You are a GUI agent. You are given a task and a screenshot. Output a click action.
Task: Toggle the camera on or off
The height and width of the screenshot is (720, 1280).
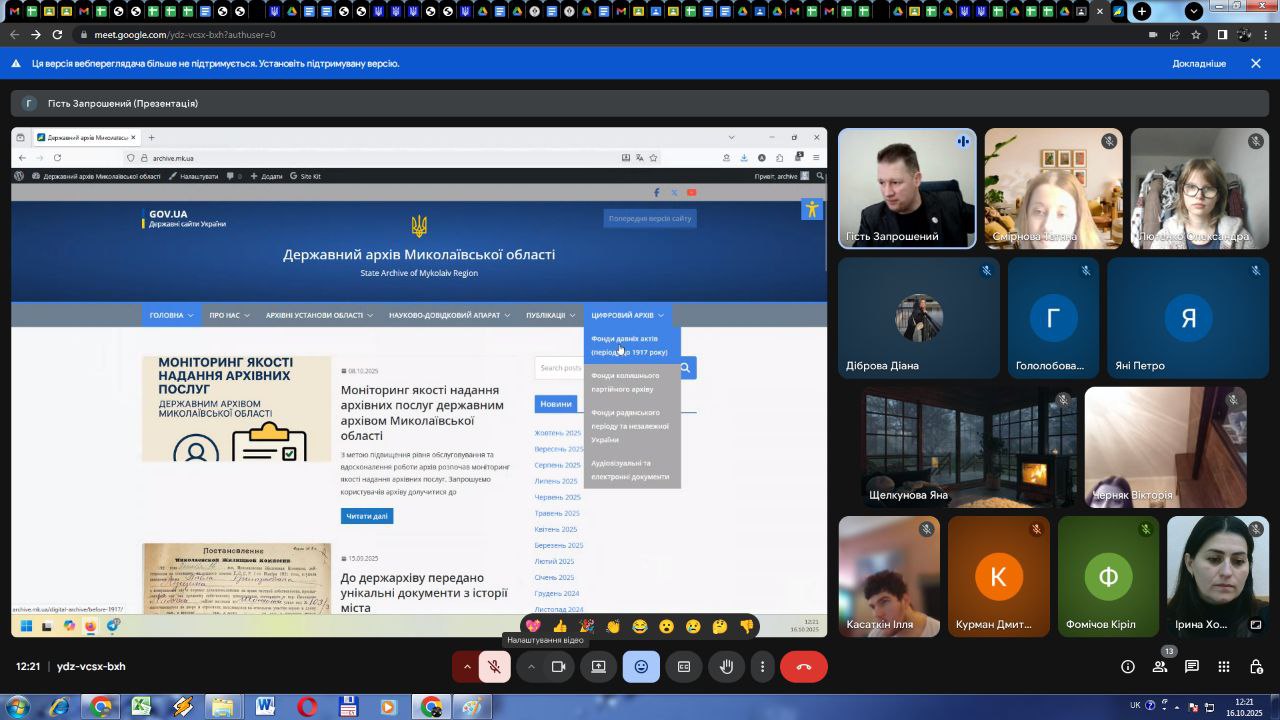point(559,667)
